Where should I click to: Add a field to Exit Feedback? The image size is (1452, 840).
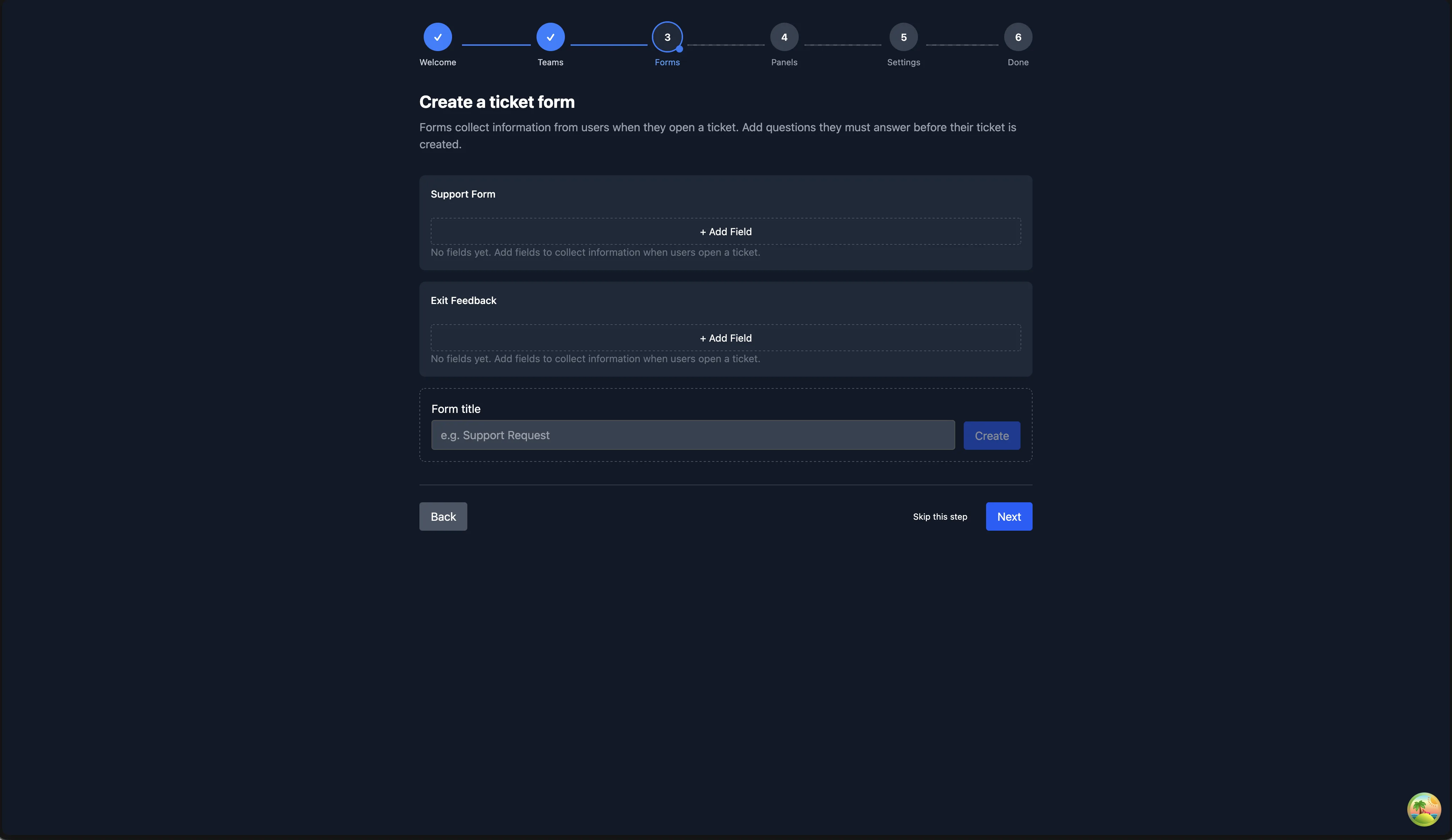725,338
